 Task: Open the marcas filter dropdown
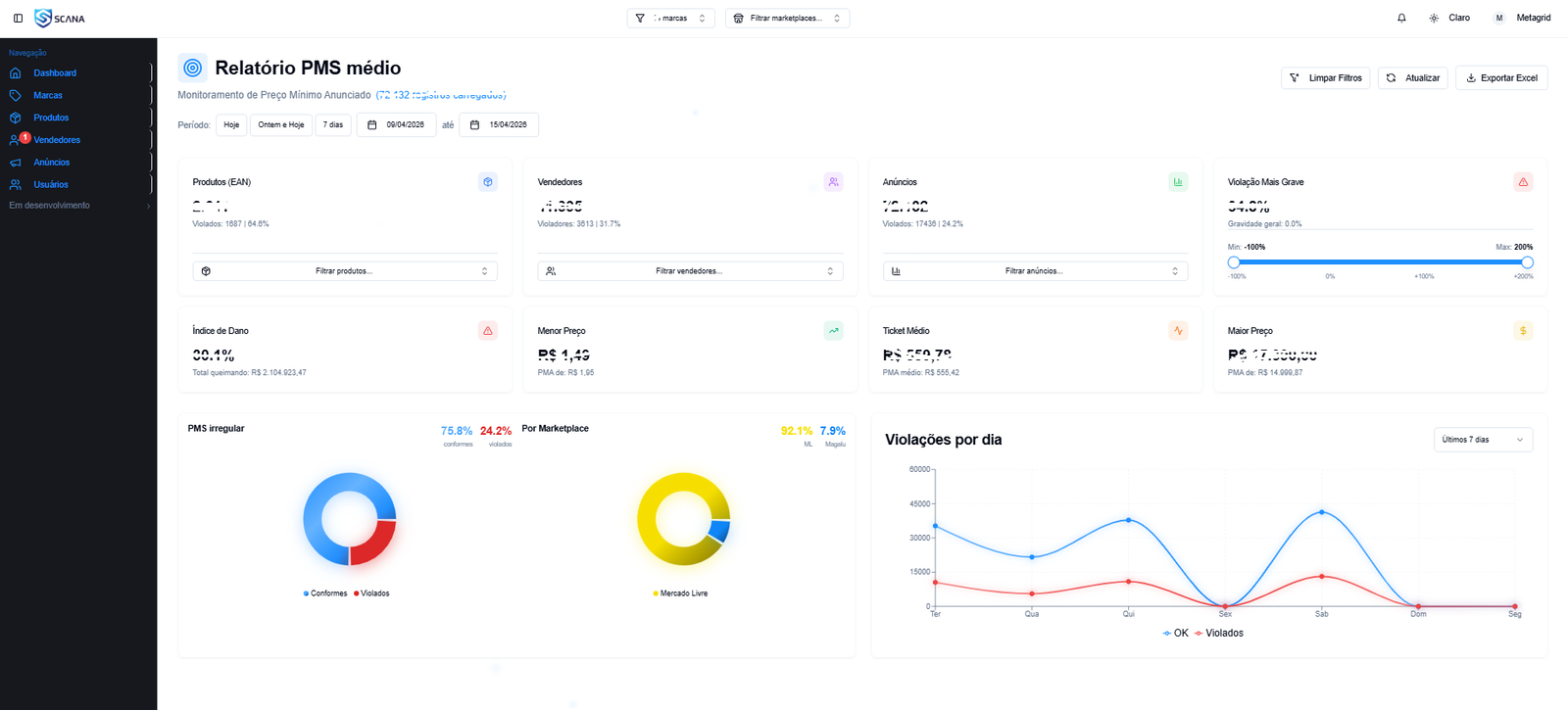coord(670,18)
